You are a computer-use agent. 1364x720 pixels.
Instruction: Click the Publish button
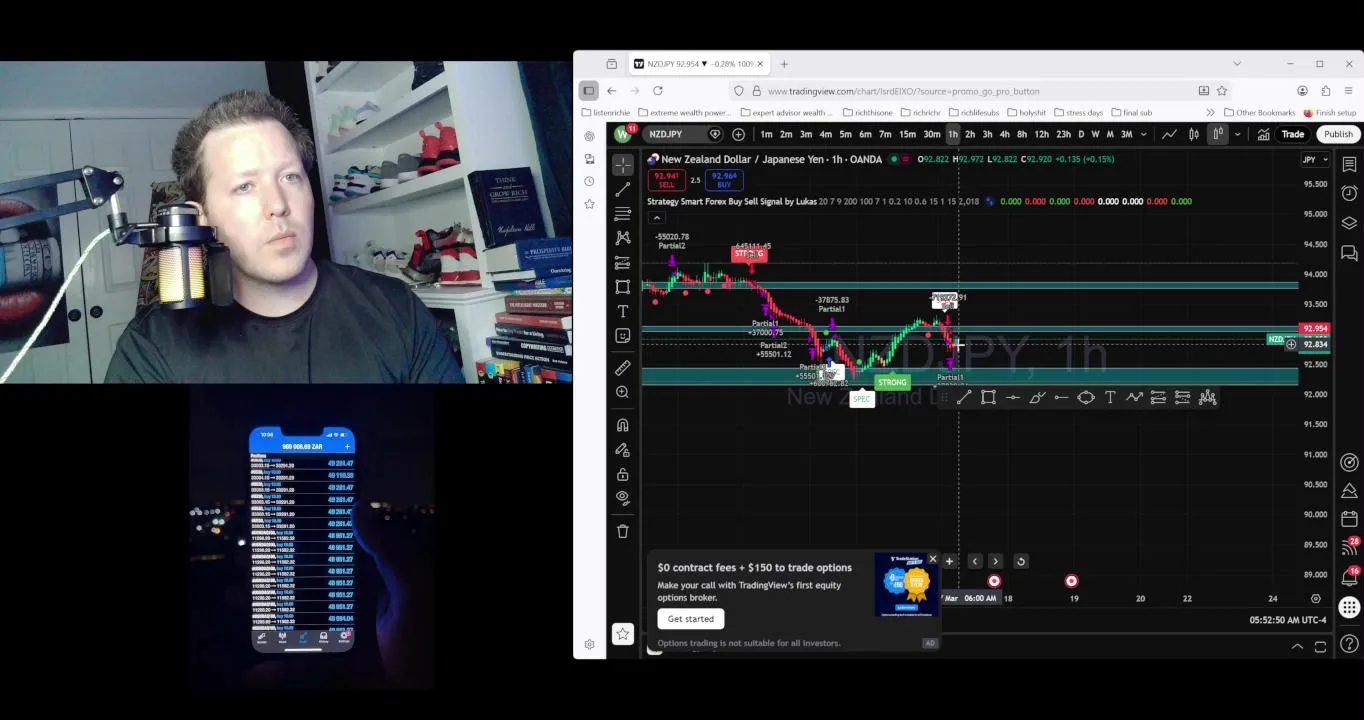1338,134
